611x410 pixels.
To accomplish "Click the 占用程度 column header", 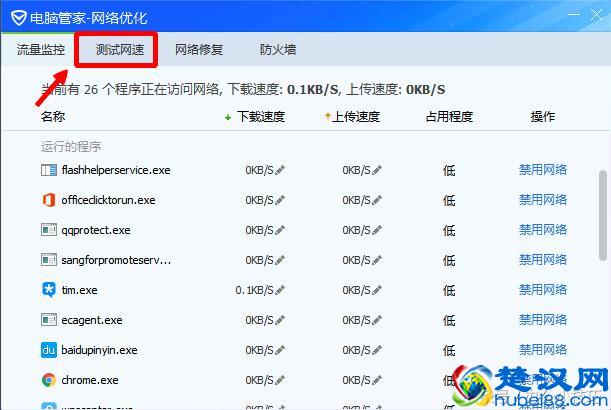I will click(x=449, y=116).
